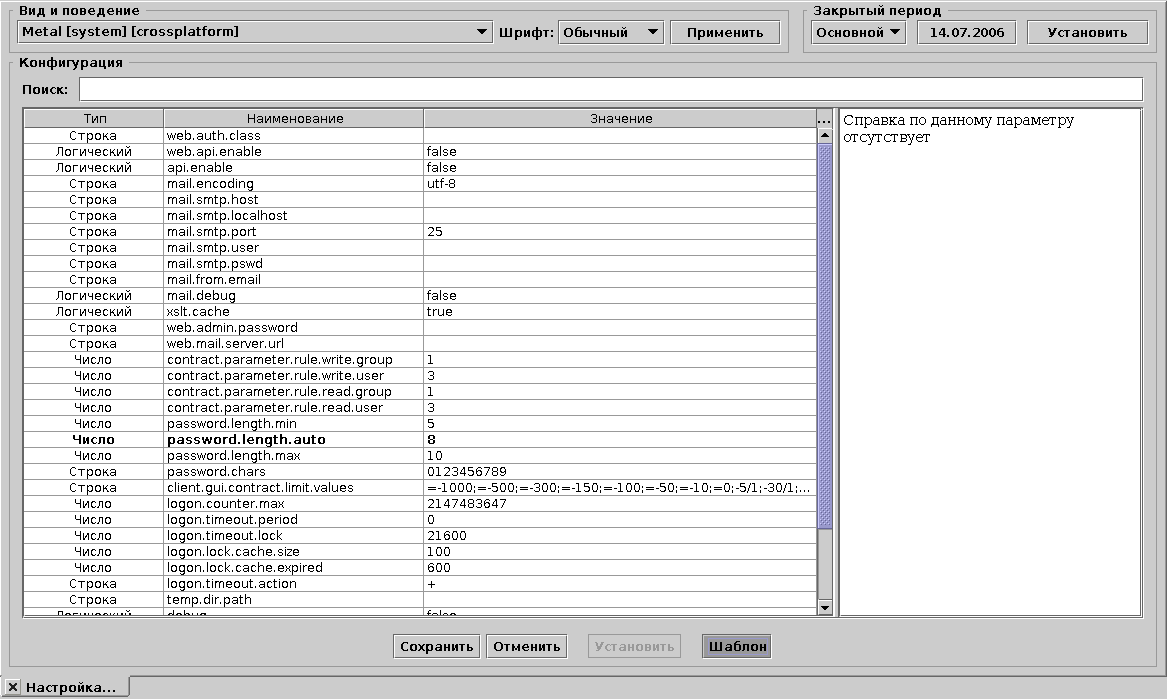Click the scroll-up arrow of the table scrollbar
Screen dimensions: 1167x699
(824, 133)
